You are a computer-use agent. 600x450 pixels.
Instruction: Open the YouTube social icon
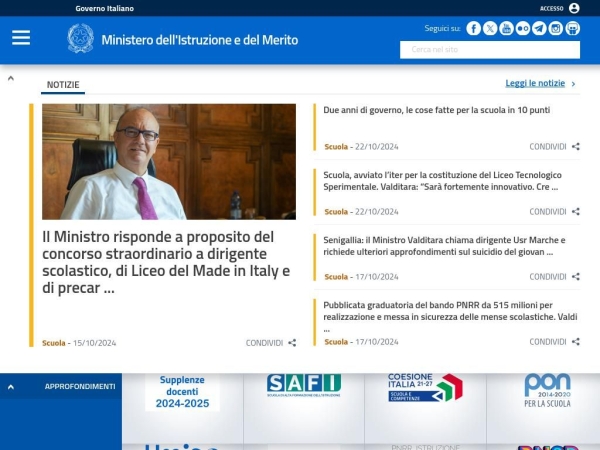[506, 28]
